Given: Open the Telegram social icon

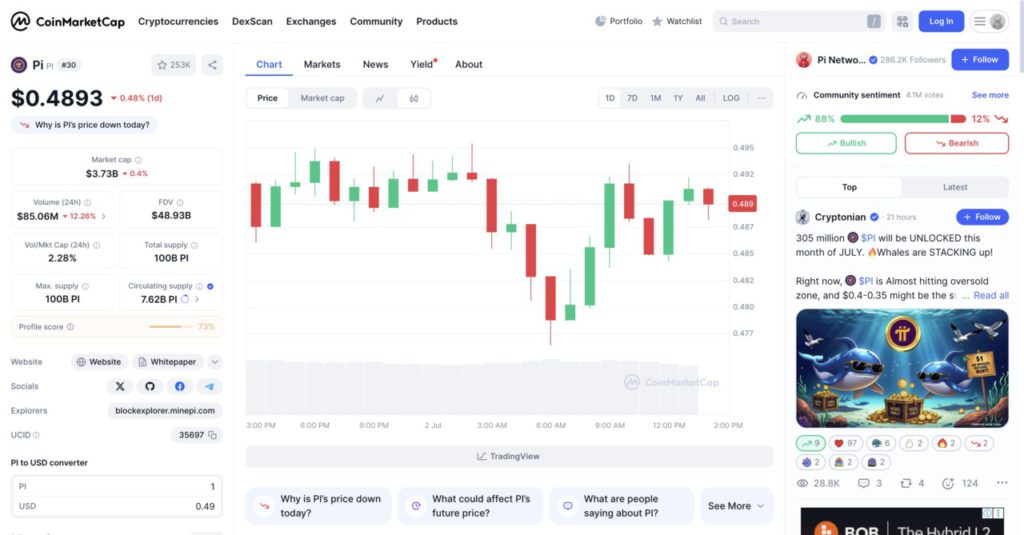Looking at the screenshot, I should coord(209,386).
